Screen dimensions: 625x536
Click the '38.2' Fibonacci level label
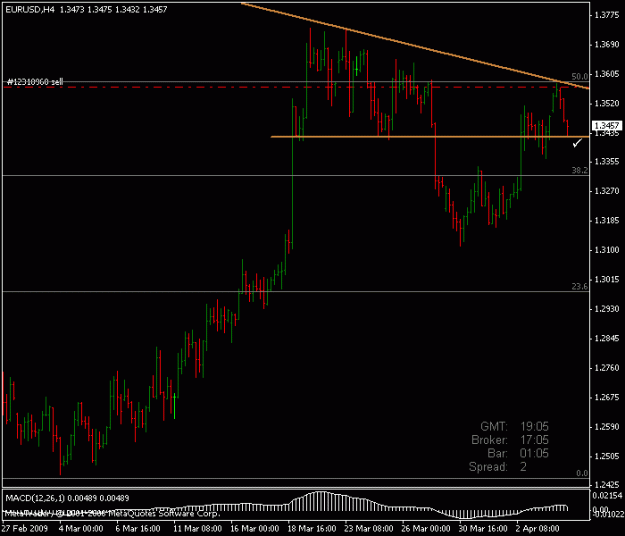[580, 171]
